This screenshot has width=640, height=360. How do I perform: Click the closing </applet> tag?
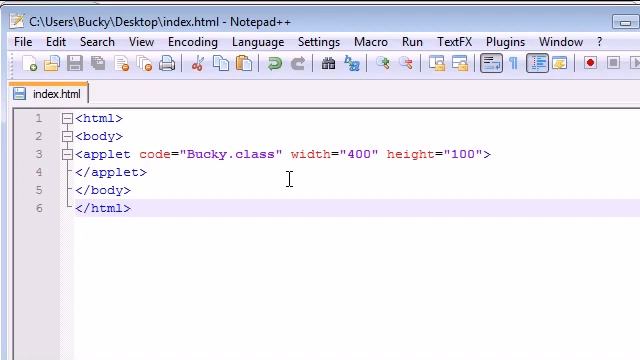(111, 172)
